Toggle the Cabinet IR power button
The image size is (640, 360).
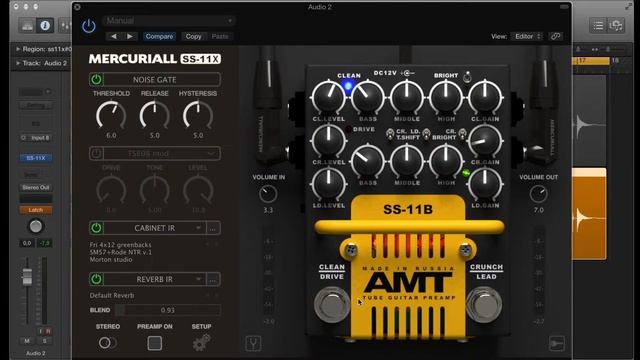[x=96, y=228]
